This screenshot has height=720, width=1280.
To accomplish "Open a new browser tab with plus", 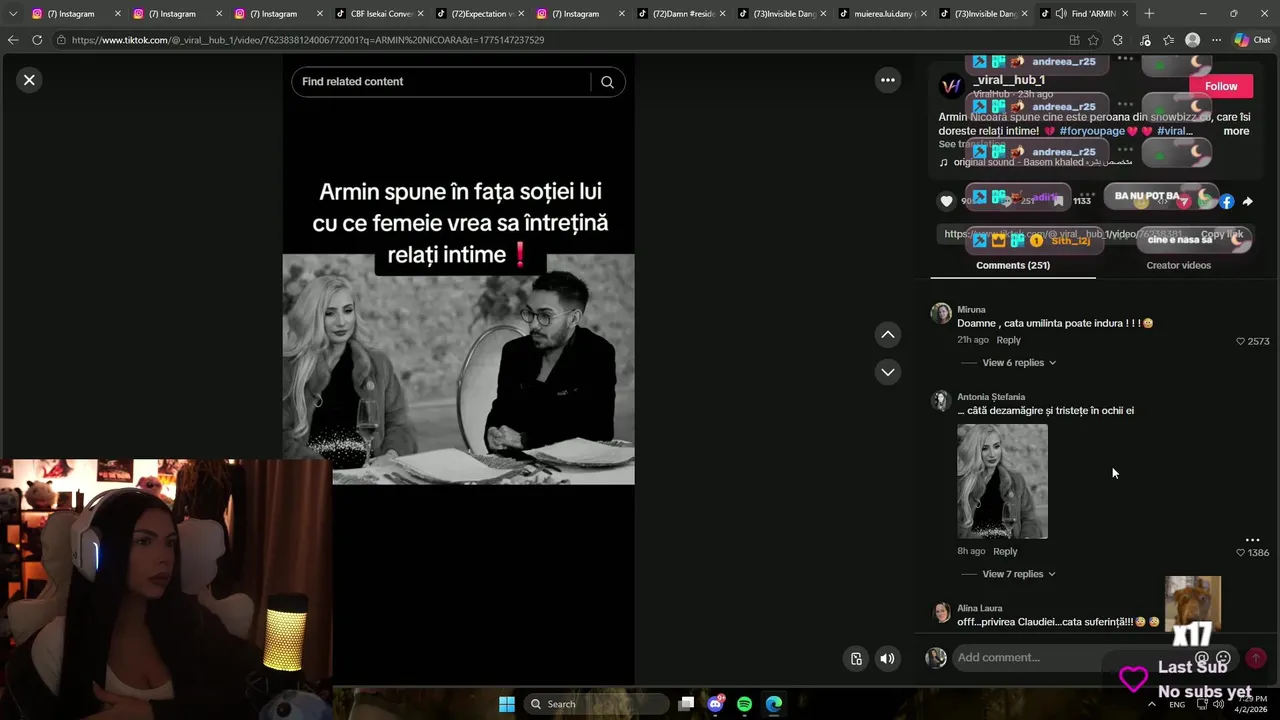I will click(x=1149, y=14).
